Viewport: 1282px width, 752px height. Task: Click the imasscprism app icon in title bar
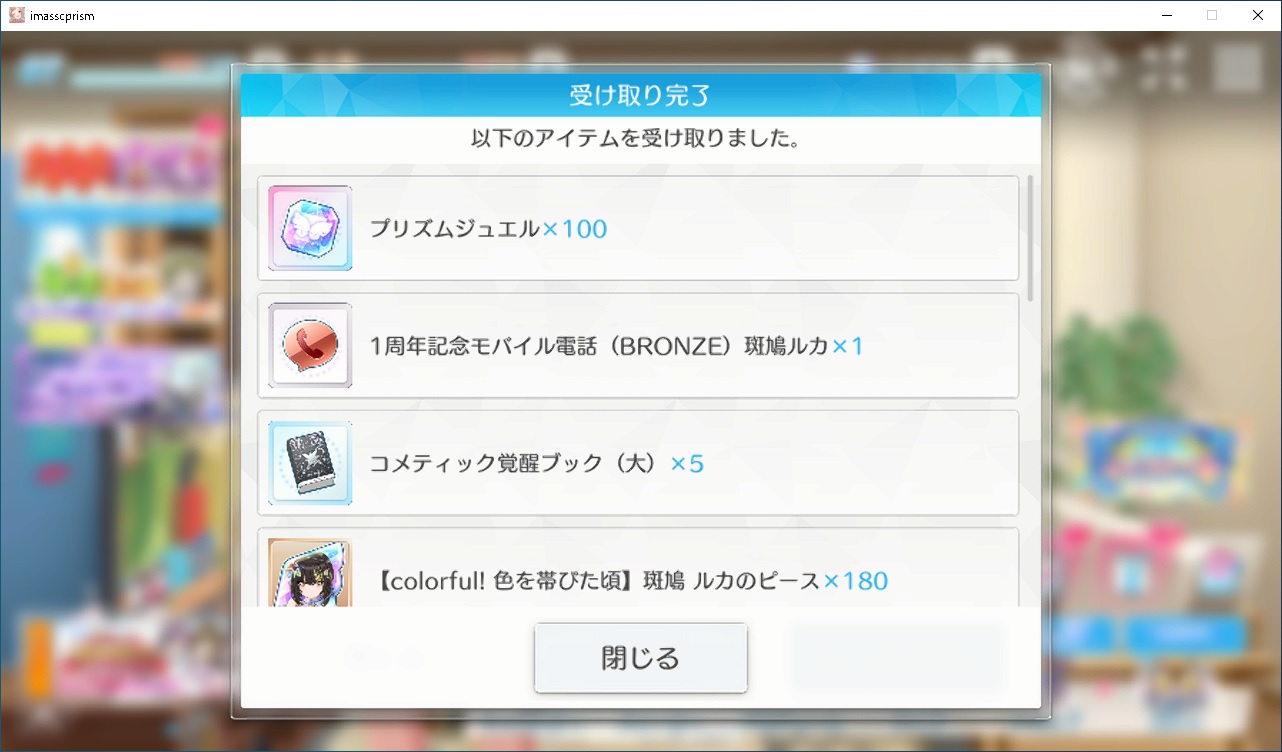pyautogui.click(x=17, y=15)
